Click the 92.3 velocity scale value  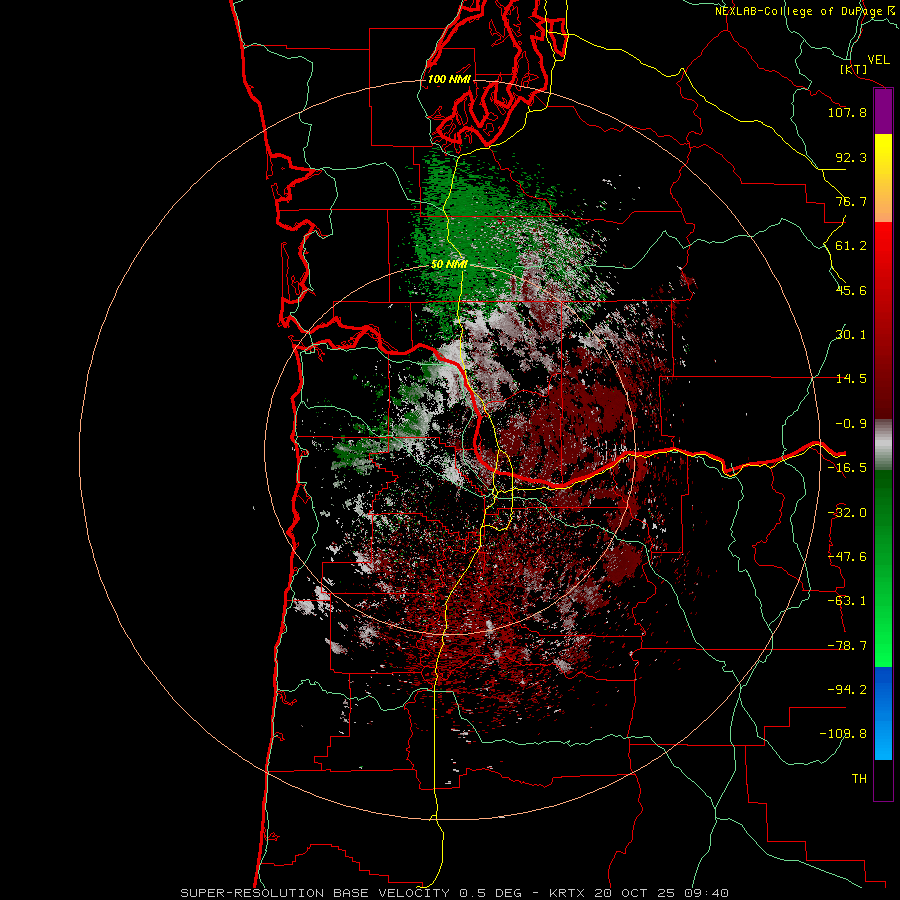point(851,157)
